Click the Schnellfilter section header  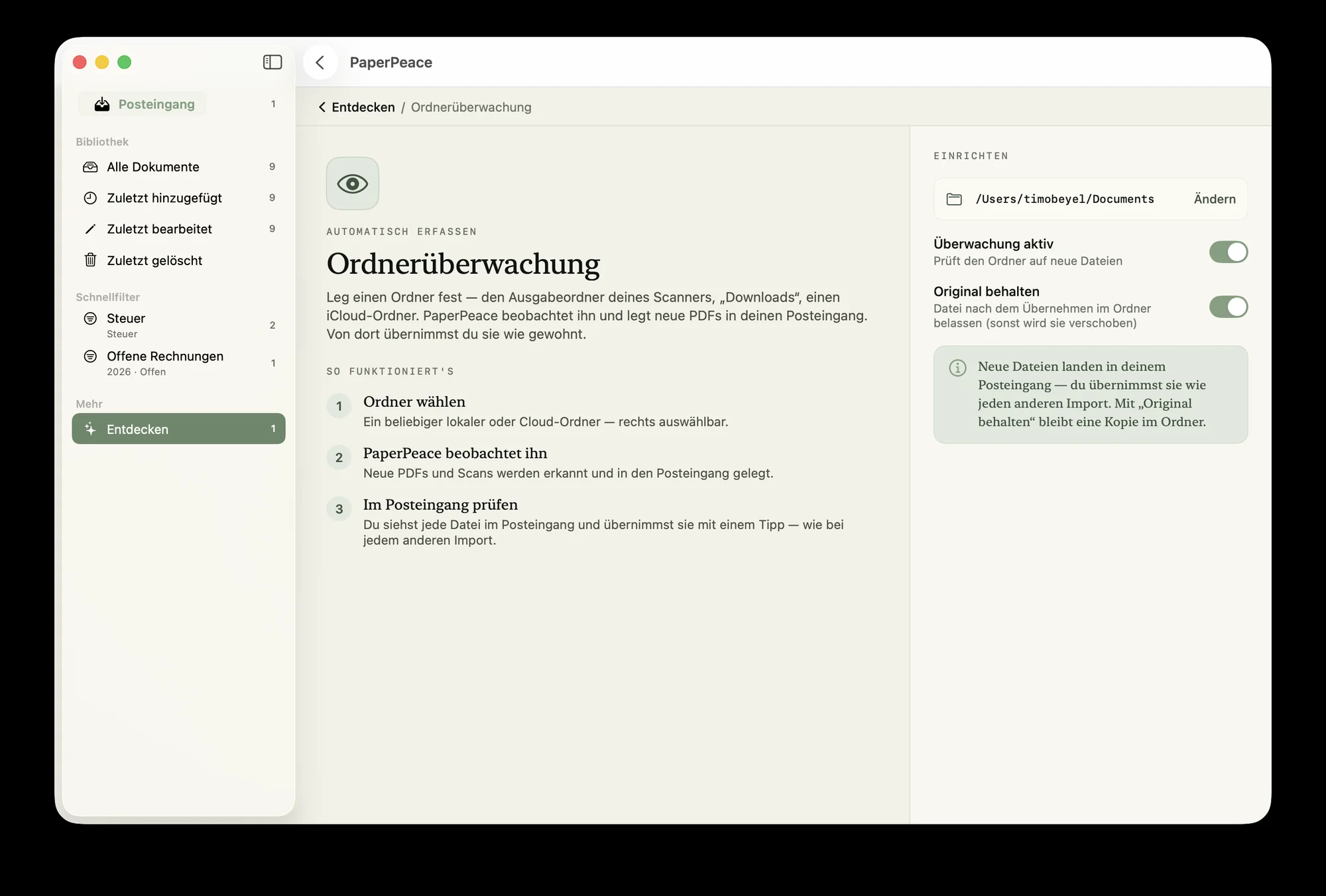pos(107,297)
